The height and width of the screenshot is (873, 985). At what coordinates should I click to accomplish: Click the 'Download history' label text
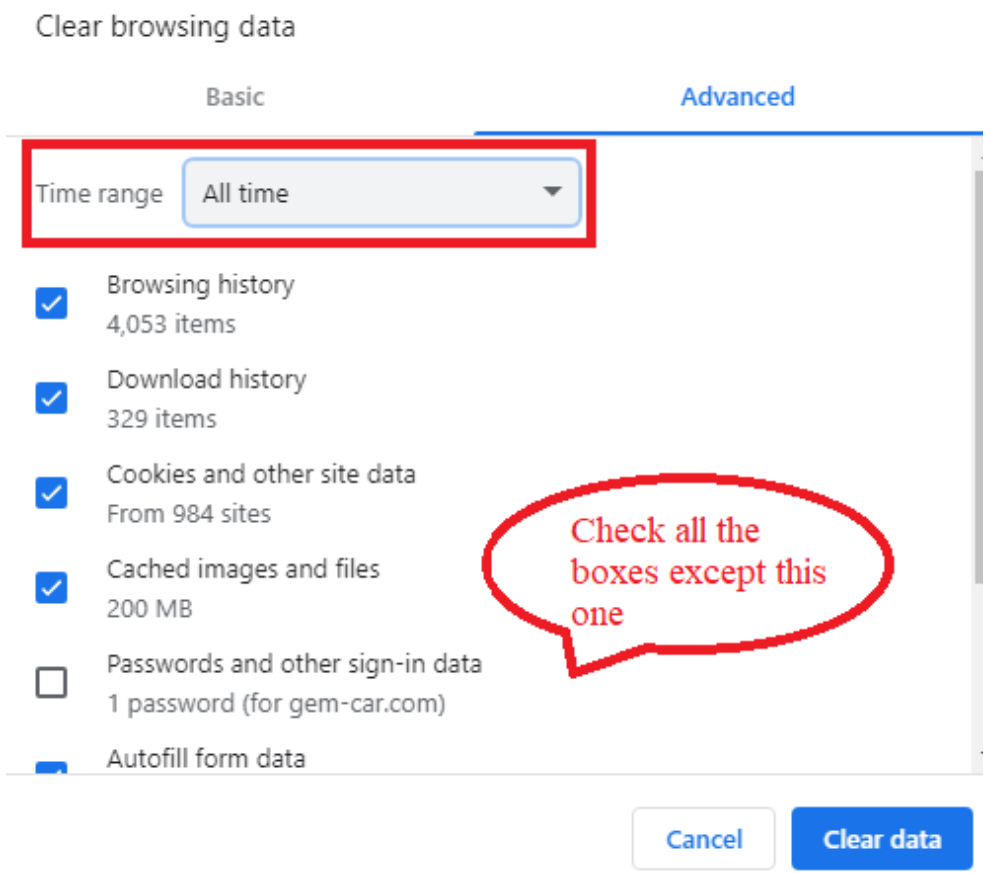coord(206,380)
